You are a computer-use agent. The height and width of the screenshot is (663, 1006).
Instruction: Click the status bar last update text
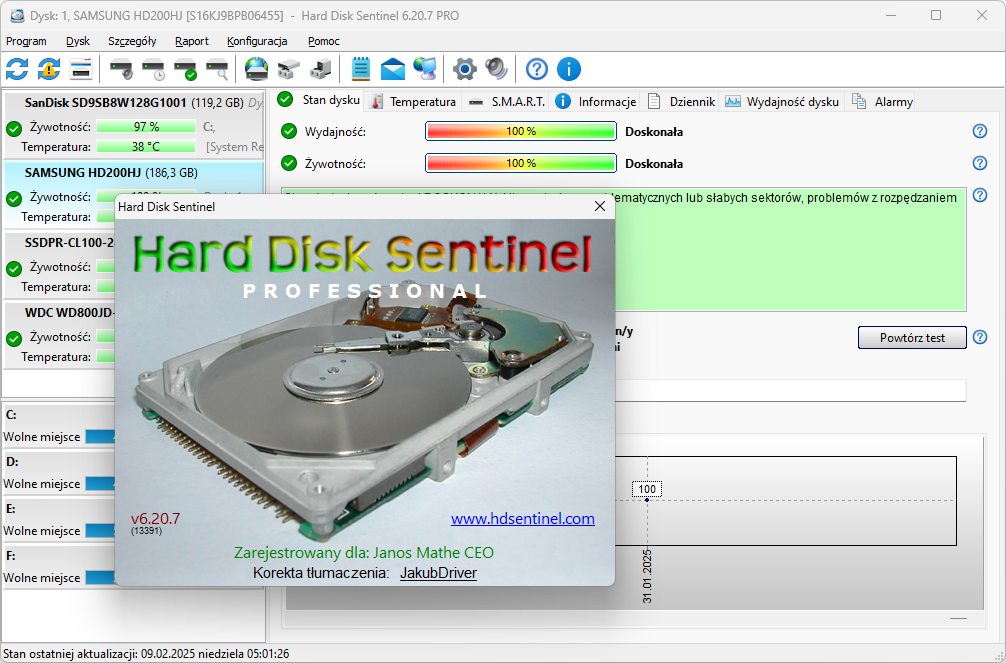[x=146, y=654]
